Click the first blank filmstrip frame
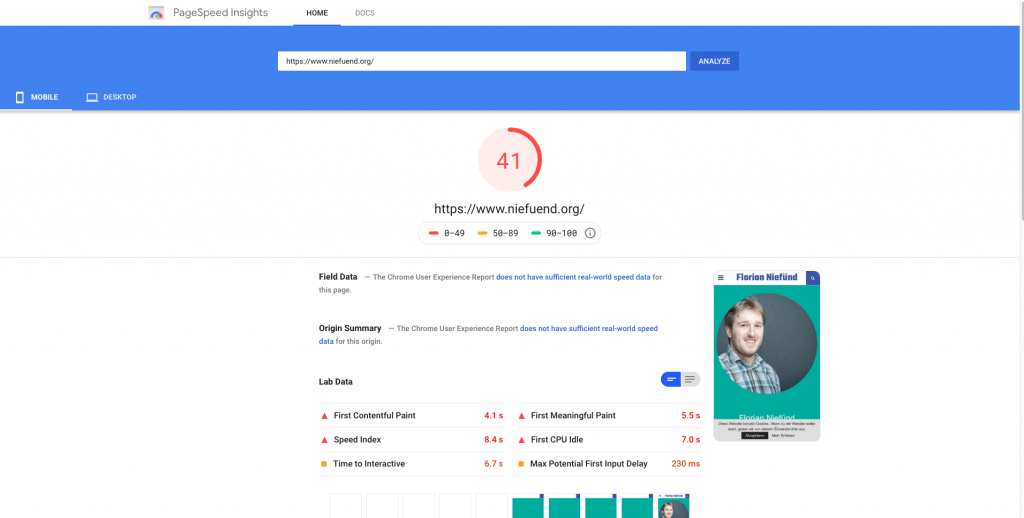 pos(345,506)
